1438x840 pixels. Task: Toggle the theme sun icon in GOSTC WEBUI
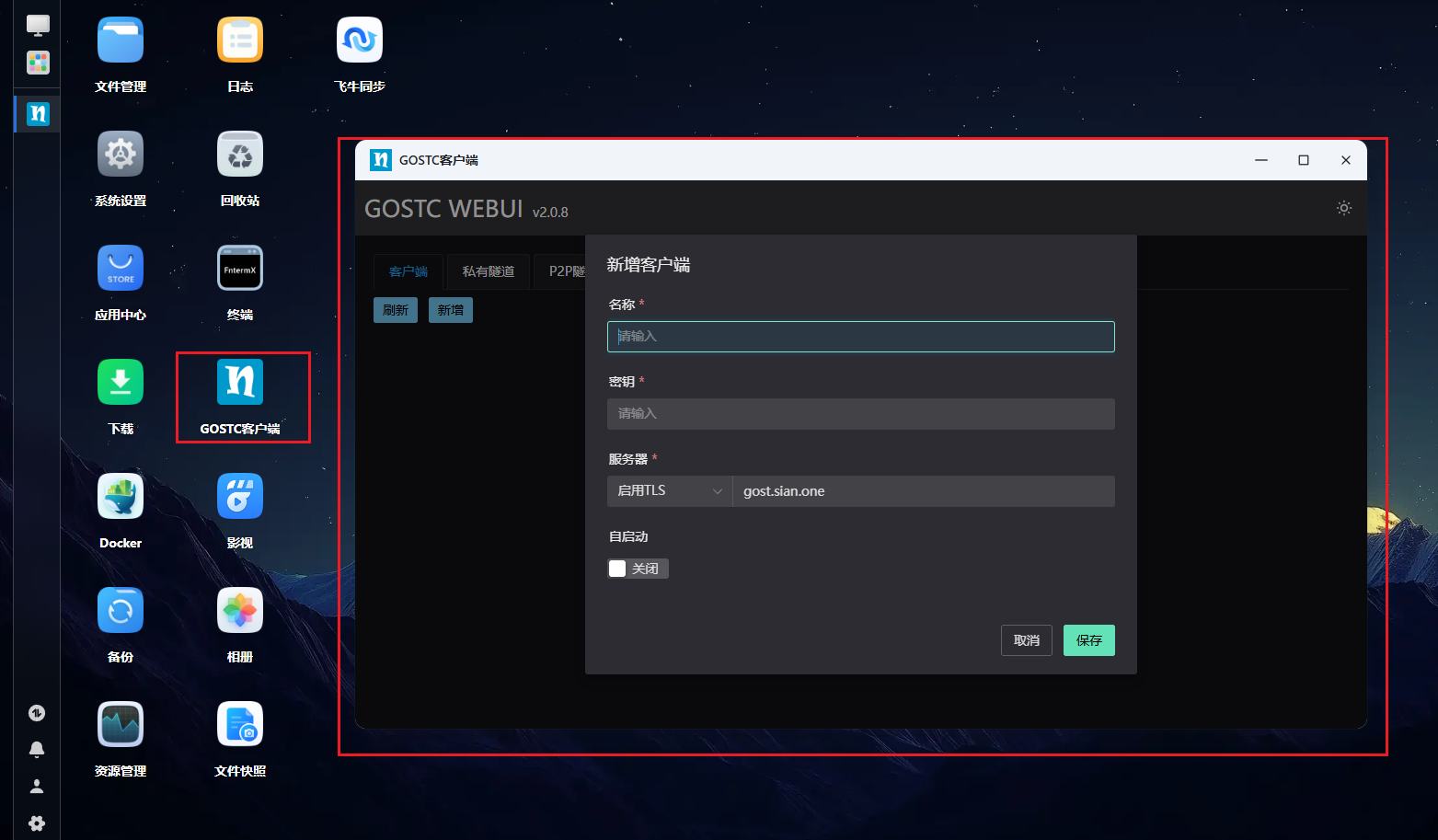1343,208
